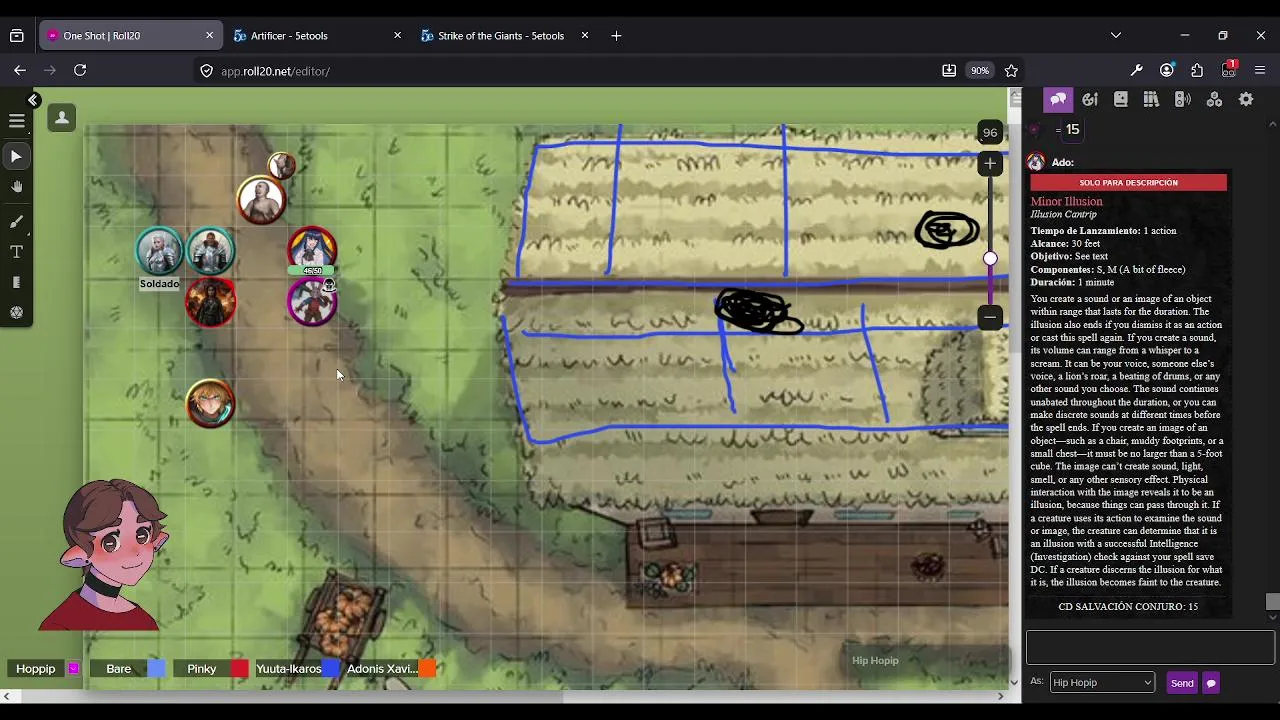Close the Artificer - 5etools tab
This screenshot has height=720, width=1280.
[397, 35]
